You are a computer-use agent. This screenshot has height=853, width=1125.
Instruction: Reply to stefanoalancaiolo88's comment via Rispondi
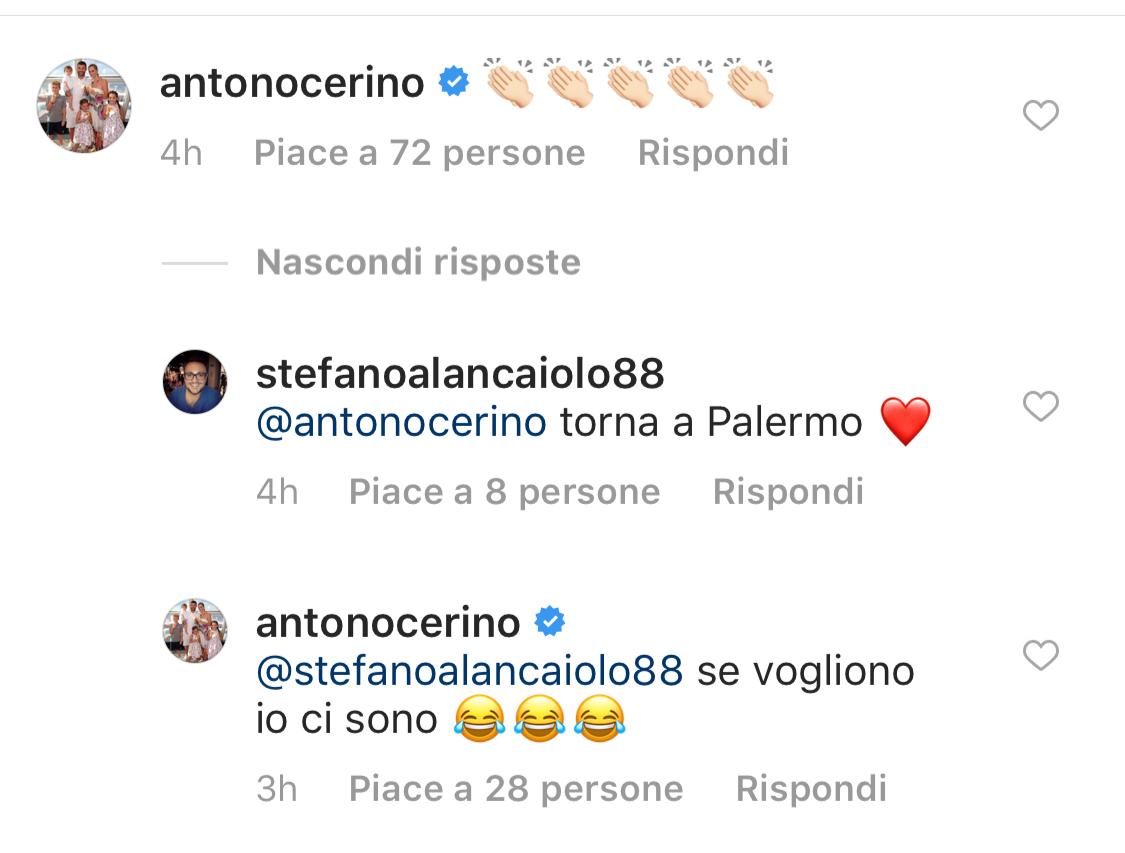pos(788,491)
